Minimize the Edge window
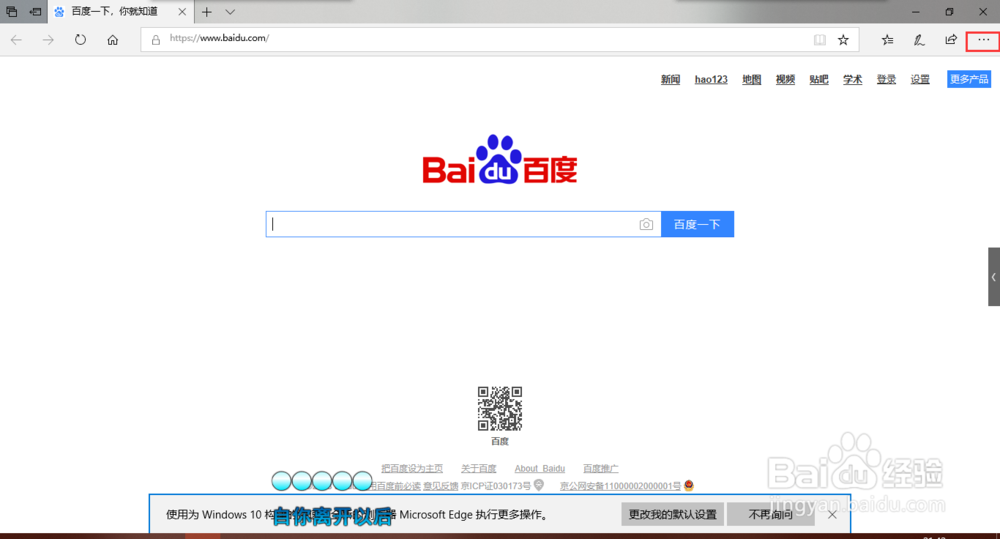 [916, 11]
